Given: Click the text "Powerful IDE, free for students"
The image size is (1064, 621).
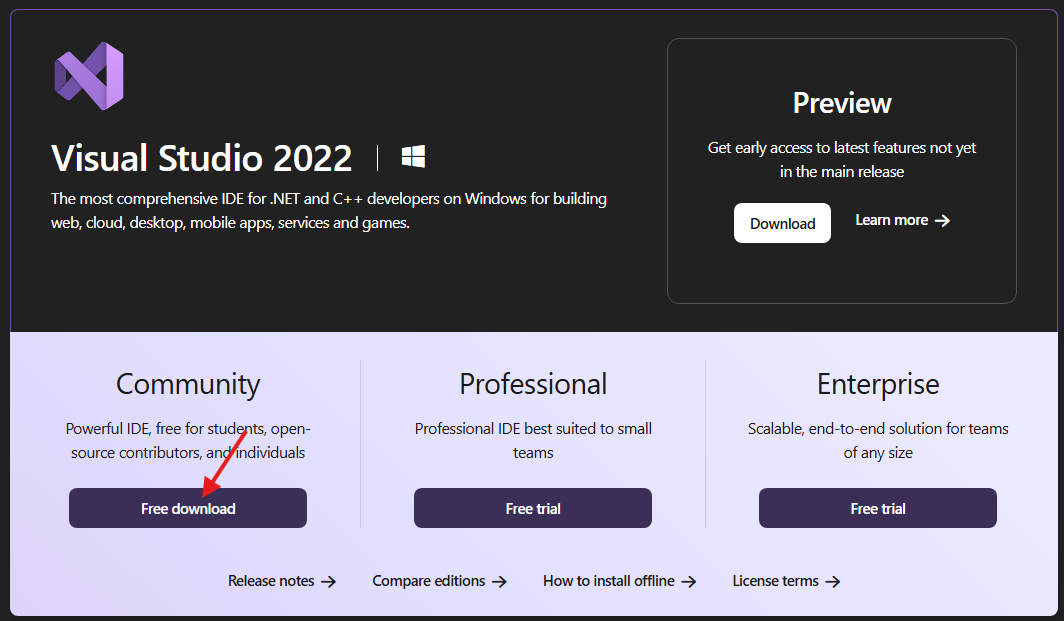Looking at the screenshot, I should point(166,429).
